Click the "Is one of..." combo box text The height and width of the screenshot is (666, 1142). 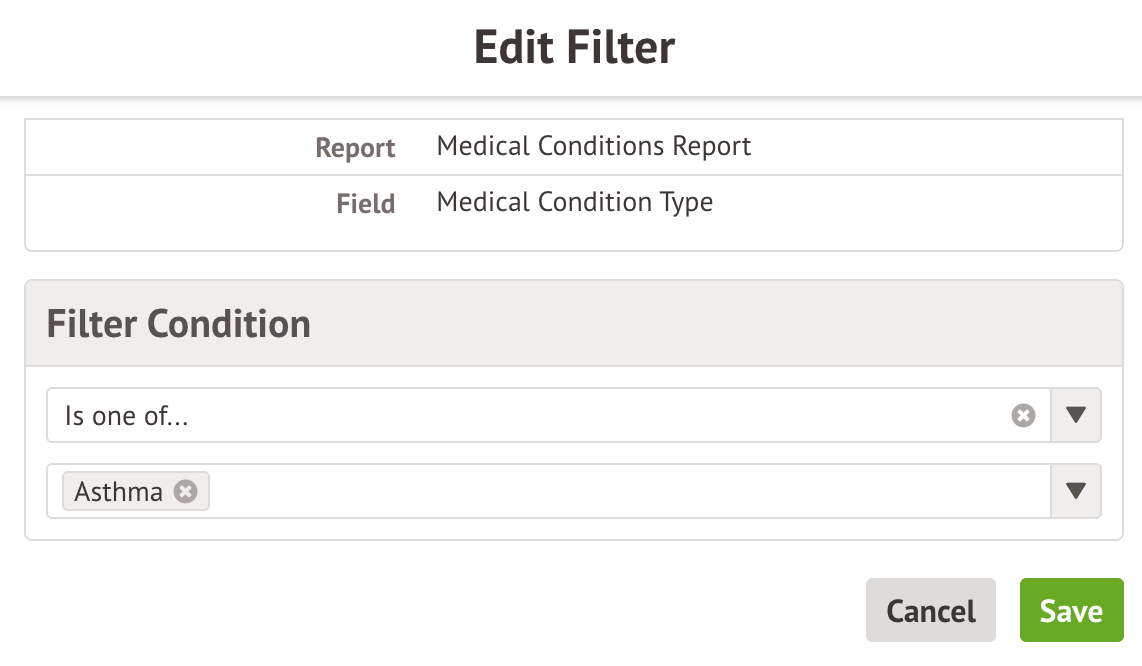click(127, 416)
